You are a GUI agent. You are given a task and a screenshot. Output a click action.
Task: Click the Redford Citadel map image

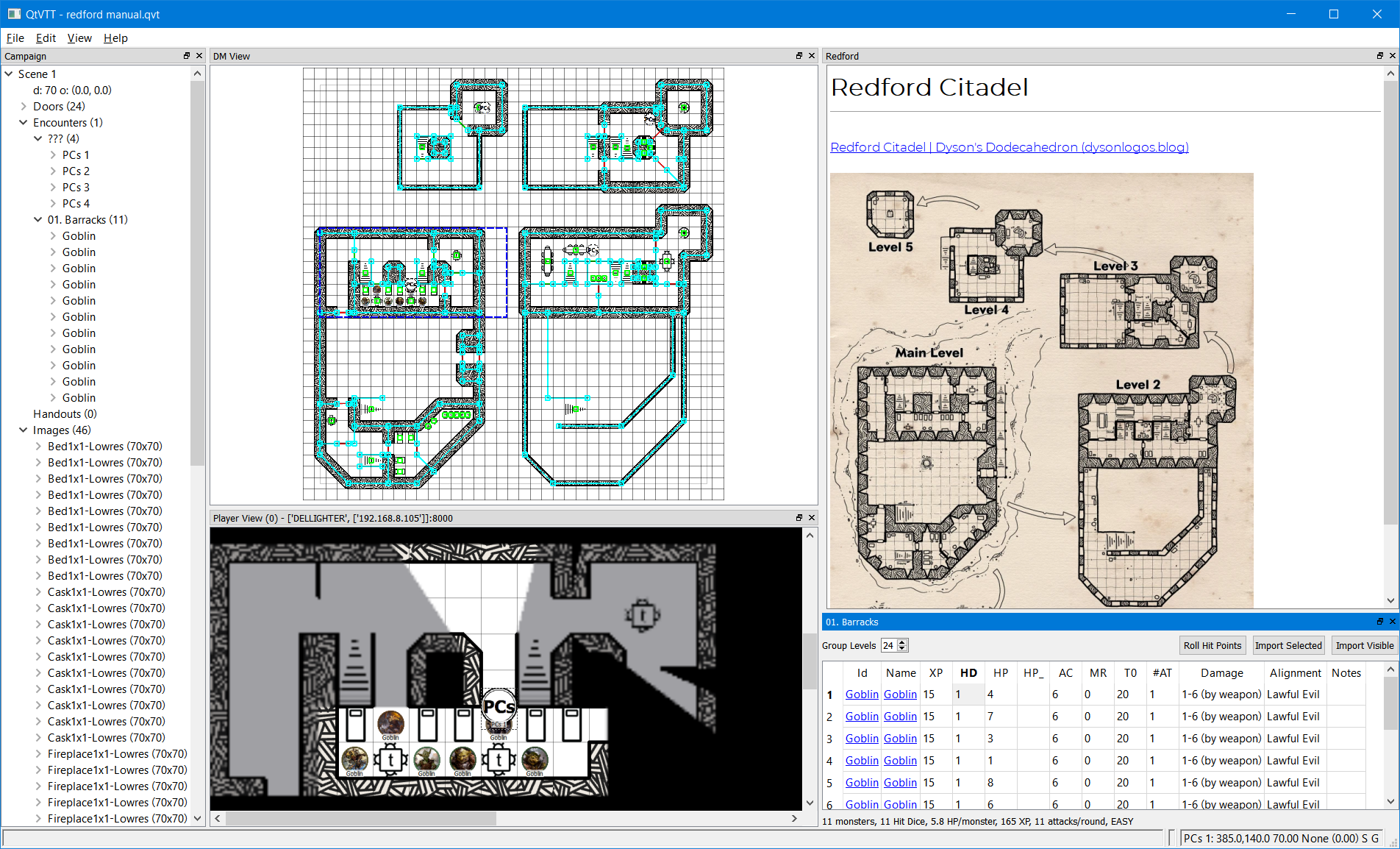[x=1041, y=390]
